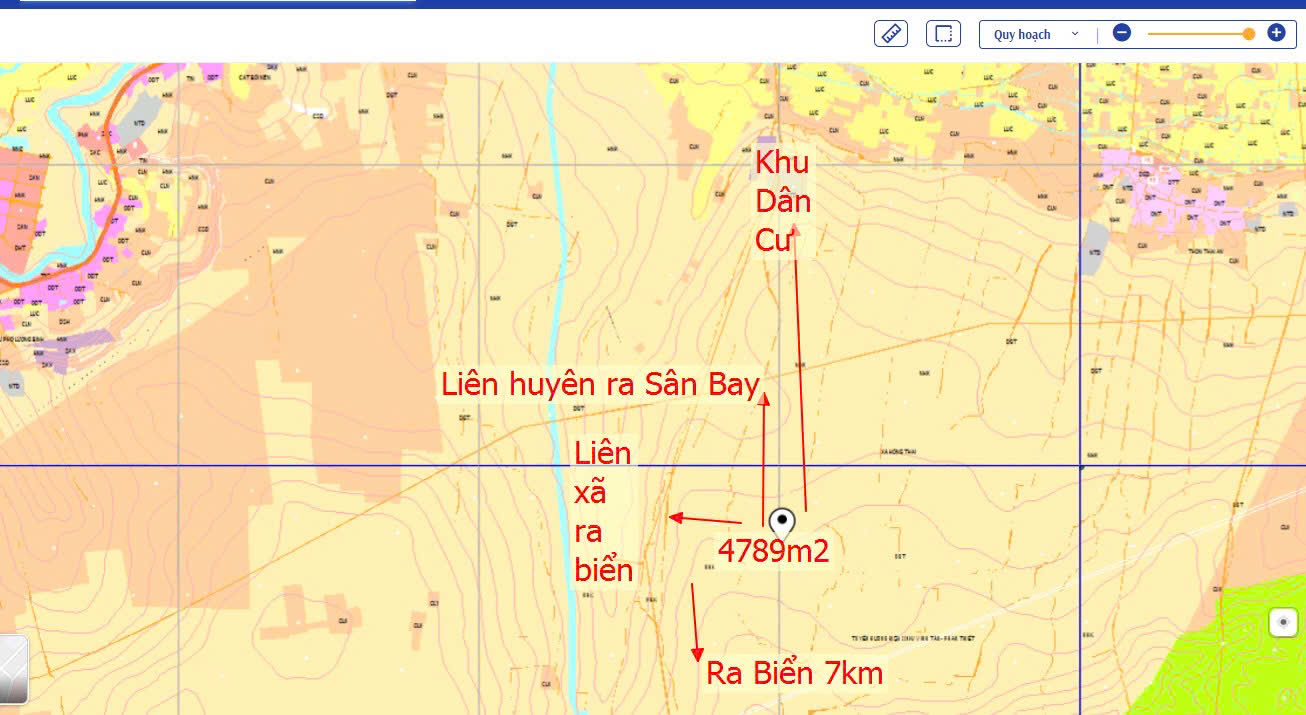Image resolution: width=1306 pixels, height=715 pixels.
Task: Click the XÃ HỒNG THÁI map label
Action: coord(898,450)
